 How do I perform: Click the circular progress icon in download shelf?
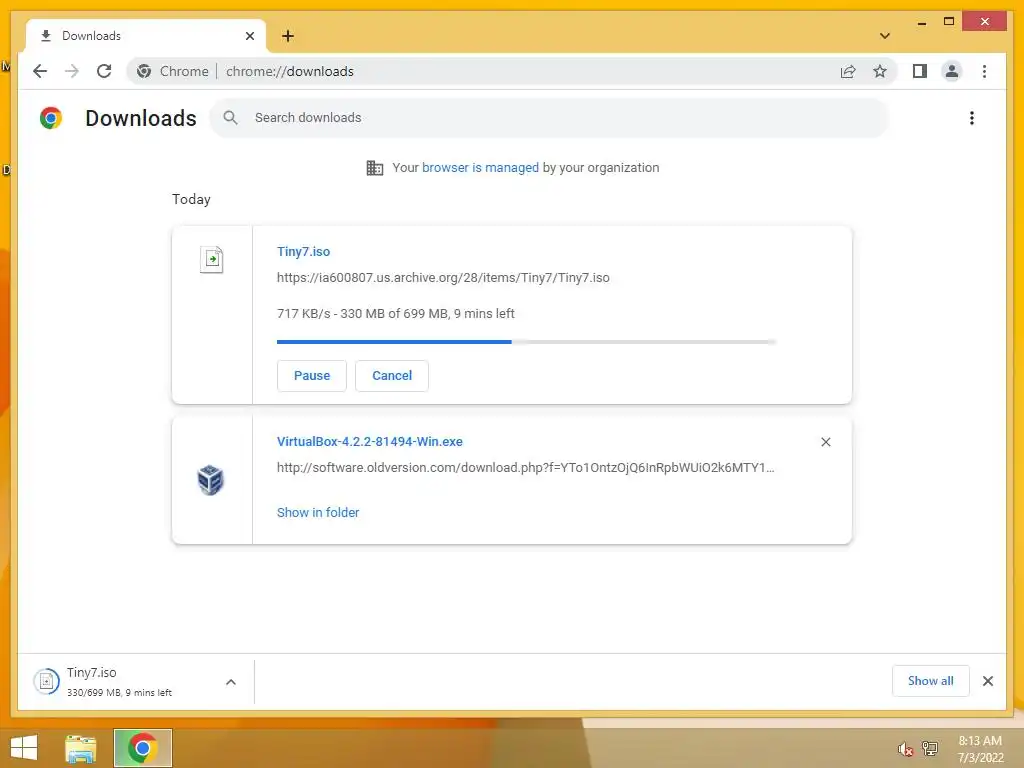click(x=46, y=682)
